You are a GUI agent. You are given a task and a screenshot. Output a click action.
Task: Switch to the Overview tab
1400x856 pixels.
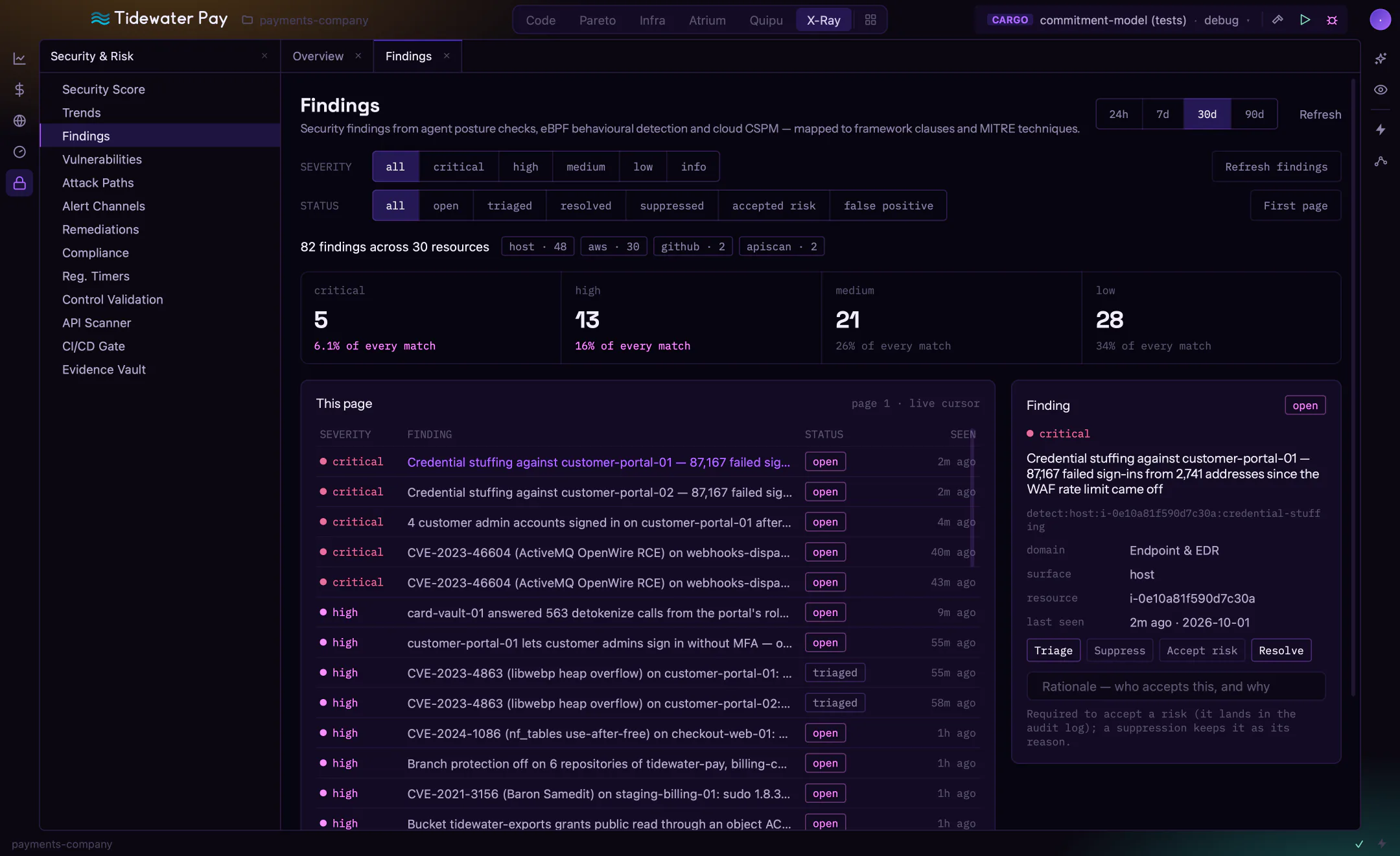(318, 56)
